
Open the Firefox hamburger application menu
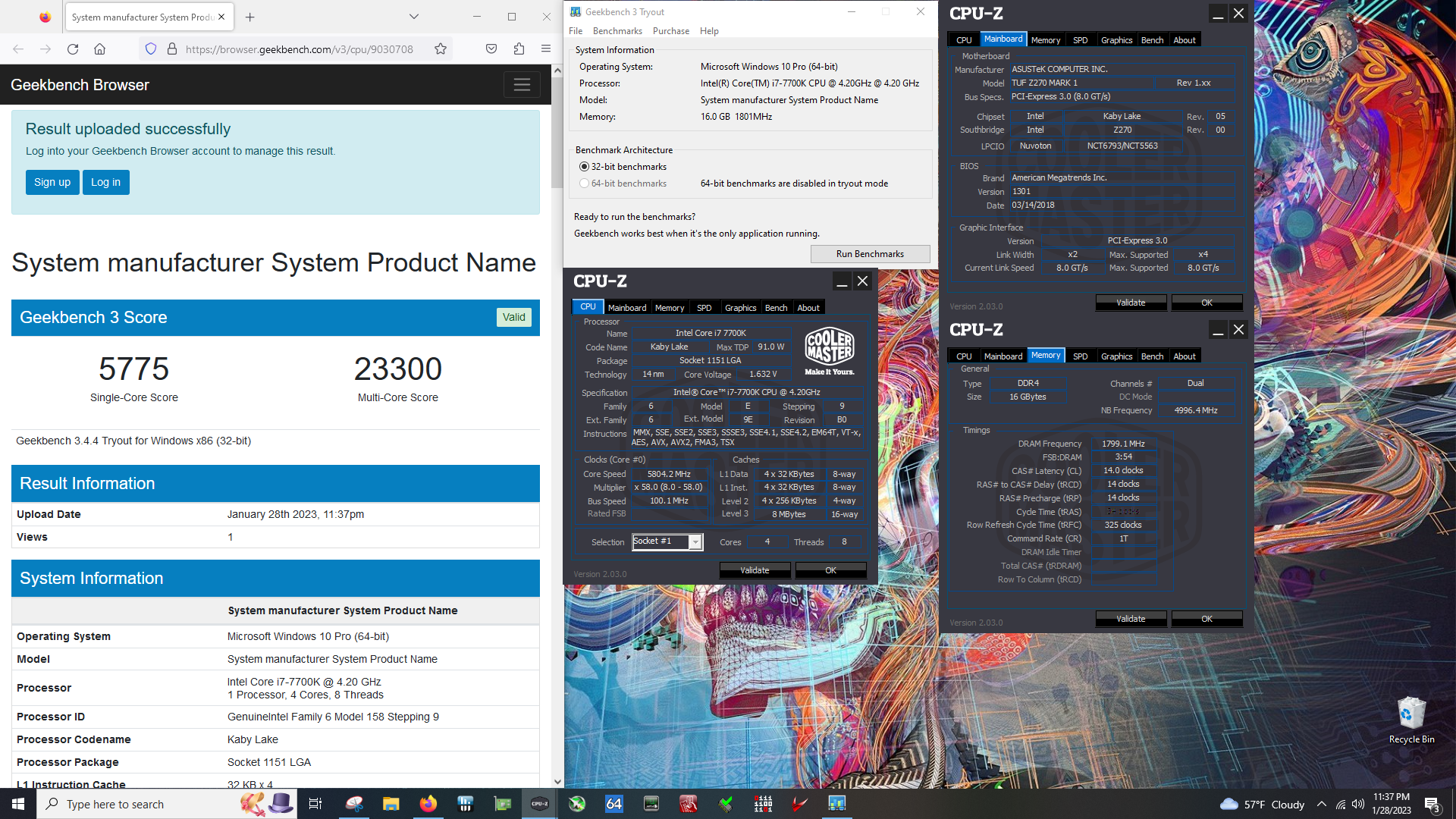coord(546,49)
